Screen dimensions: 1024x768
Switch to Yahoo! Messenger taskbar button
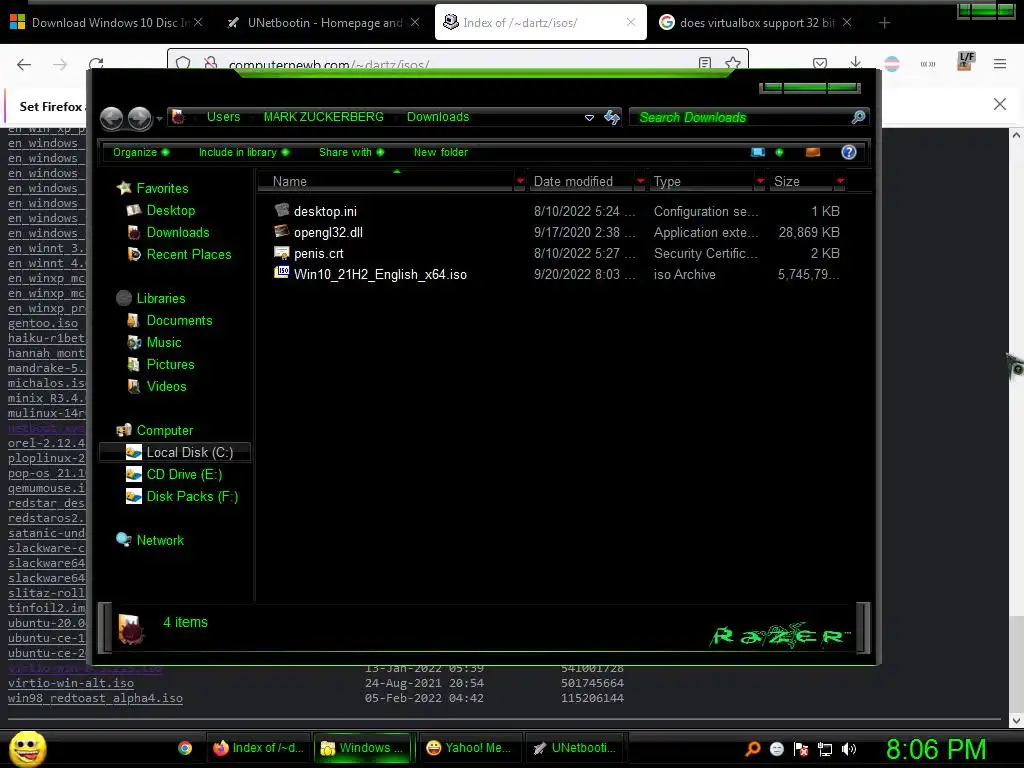coord(468,748)
